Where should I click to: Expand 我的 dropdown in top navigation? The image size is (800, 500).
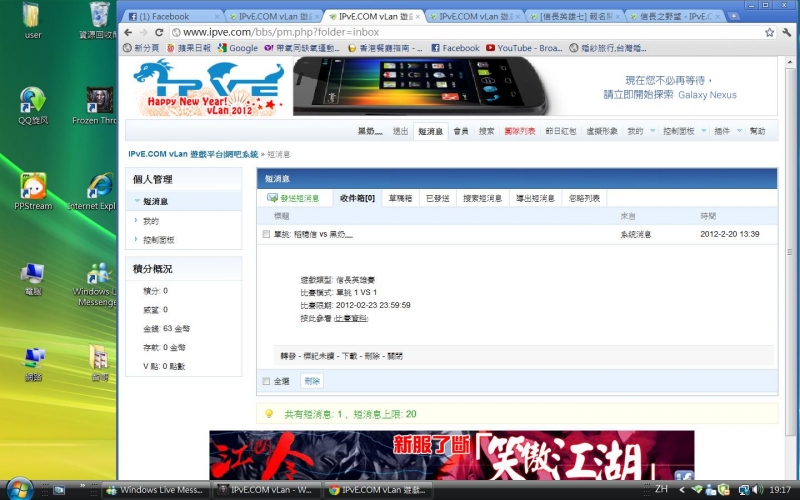(x=653, y=131)
